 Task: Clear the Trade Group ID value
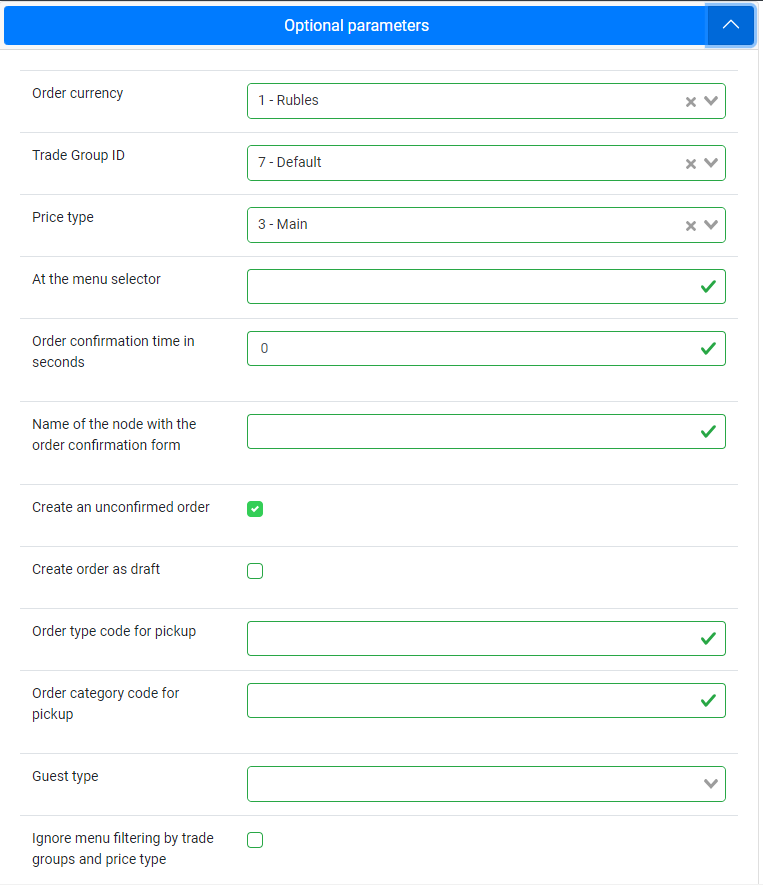(690, 164)
